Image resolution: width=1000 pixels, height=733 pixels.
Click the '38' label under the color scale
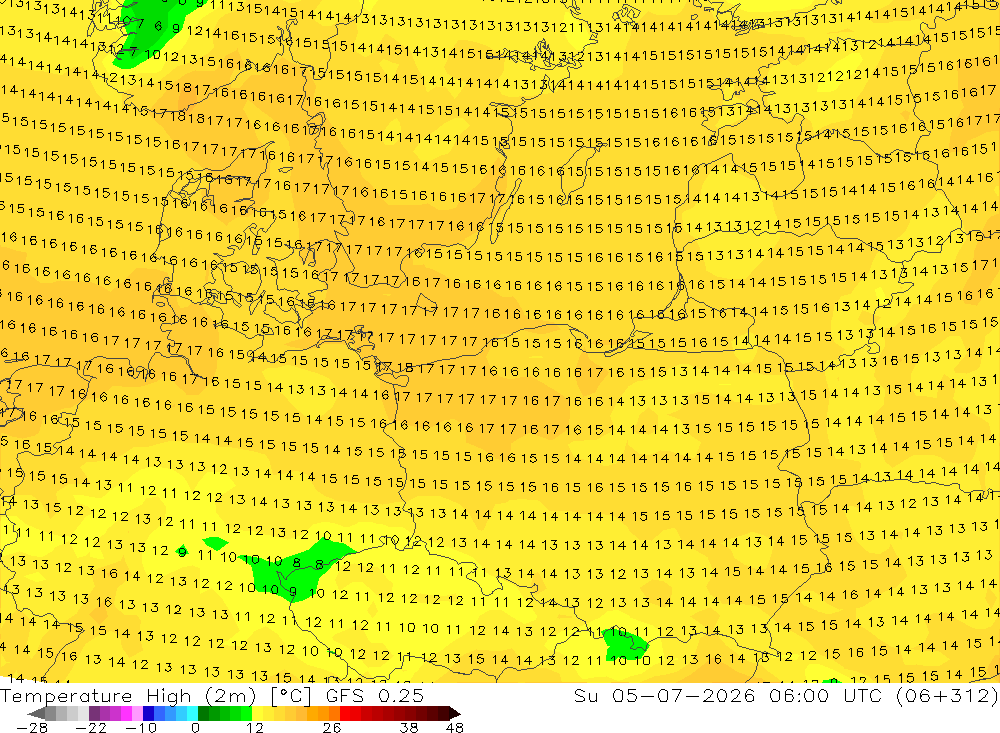click(409, 728)
